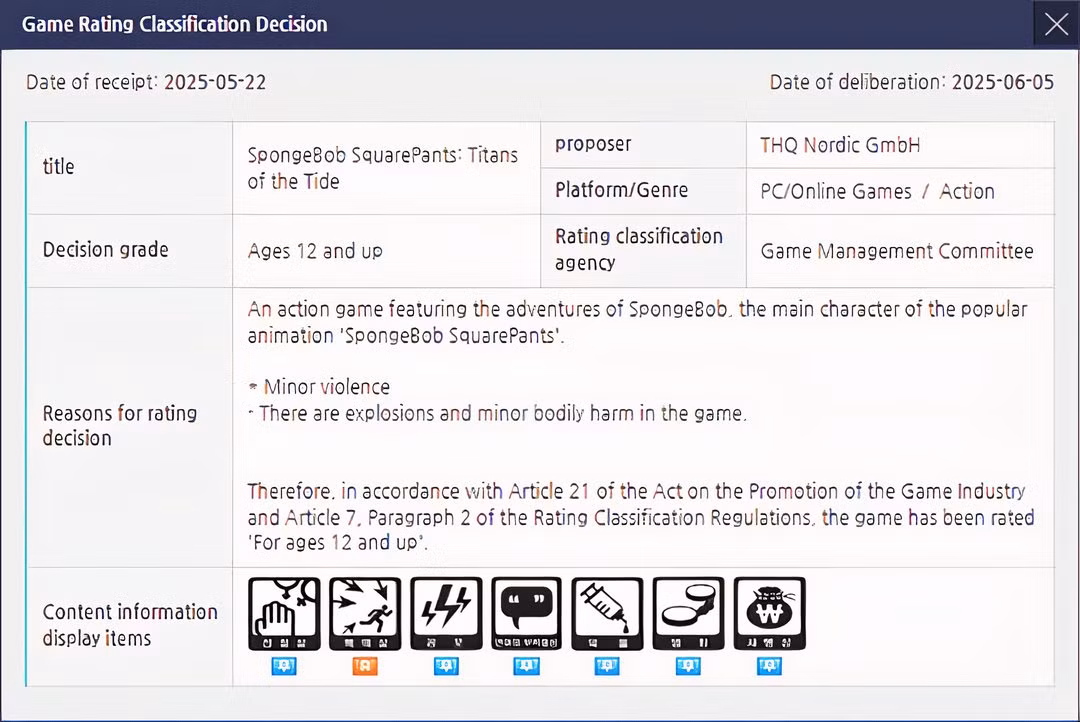The height and width of the screenshot is (722, 1080).
Task: Click the 'Game Management Committee' agency value
Action: coord(897,251)
